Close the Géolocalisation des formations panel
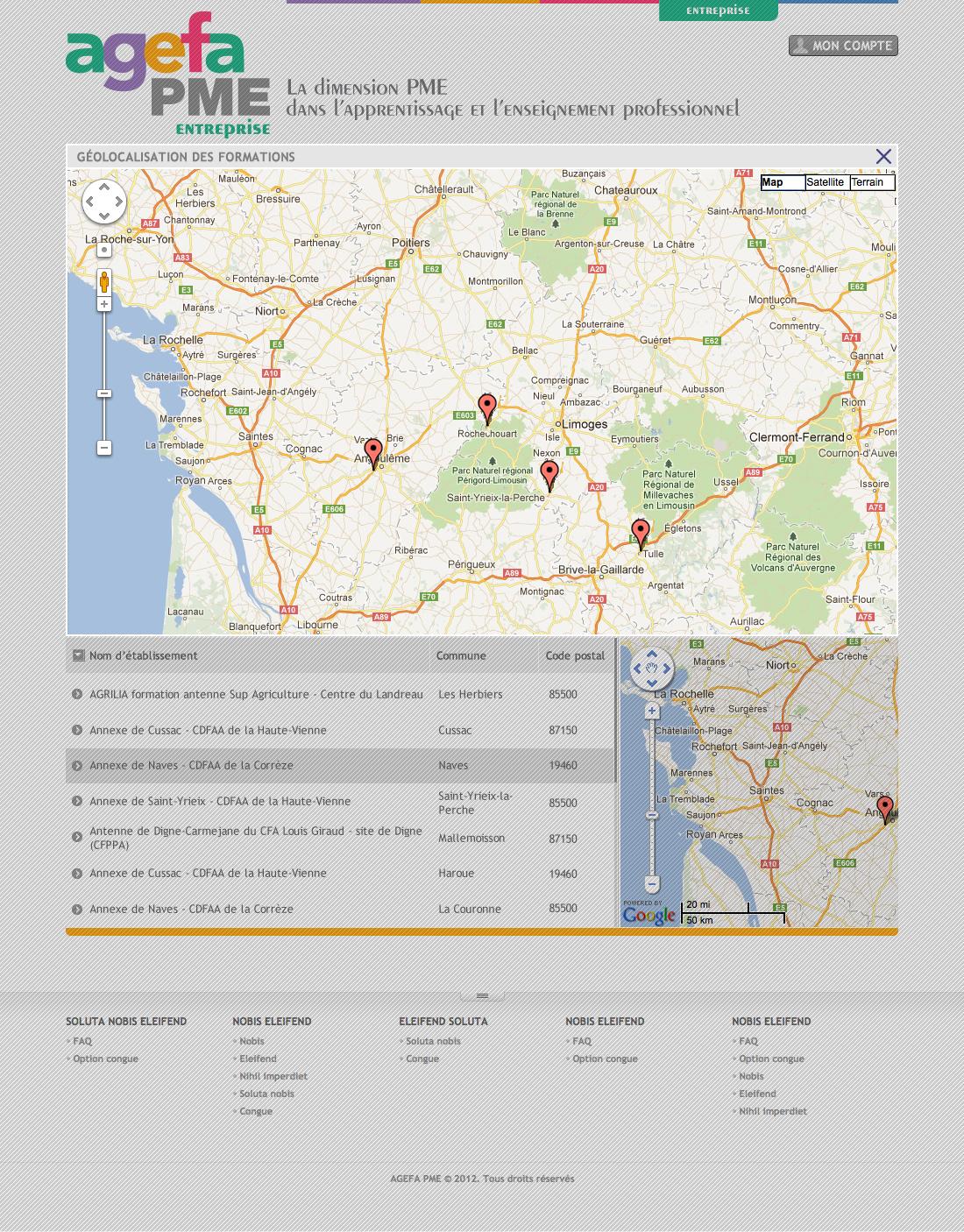The height and width of the screenshot is (1232, 964). point(883,157)
